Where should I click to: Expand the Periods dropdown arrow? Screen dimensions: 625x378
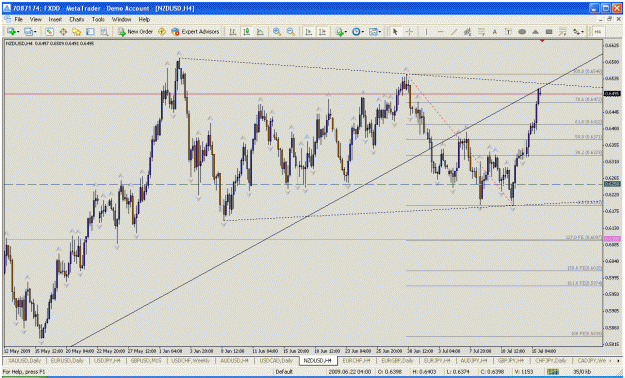(363, 32)
